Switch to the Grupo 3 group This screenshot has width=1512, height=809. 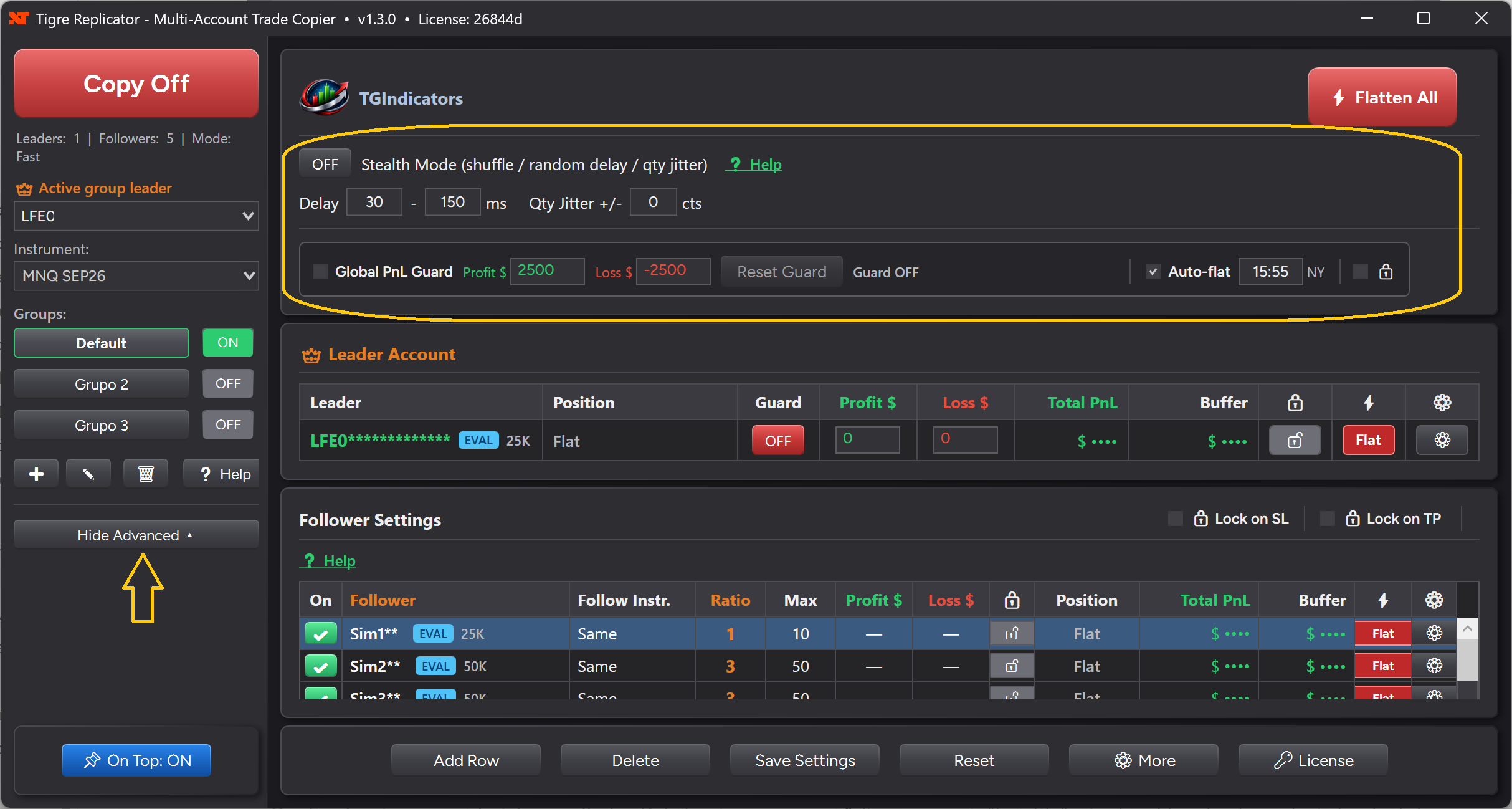pyautogui.click(x=102, y=425)
